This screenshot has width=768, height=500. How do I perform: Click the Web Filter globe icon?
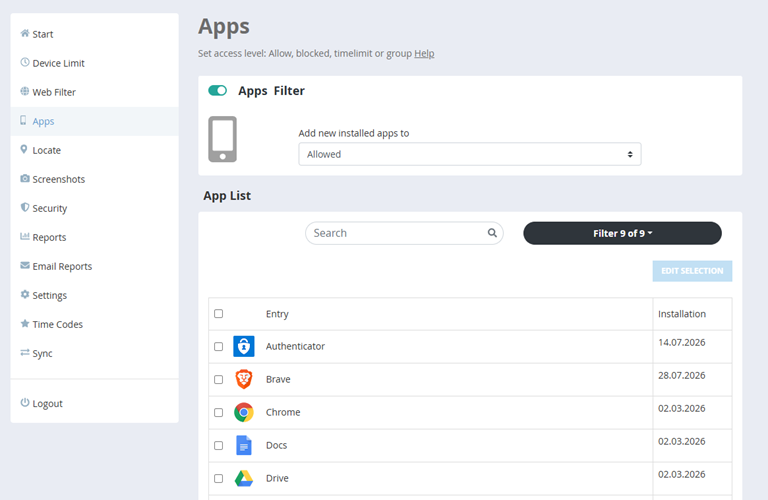coord(24,91)
